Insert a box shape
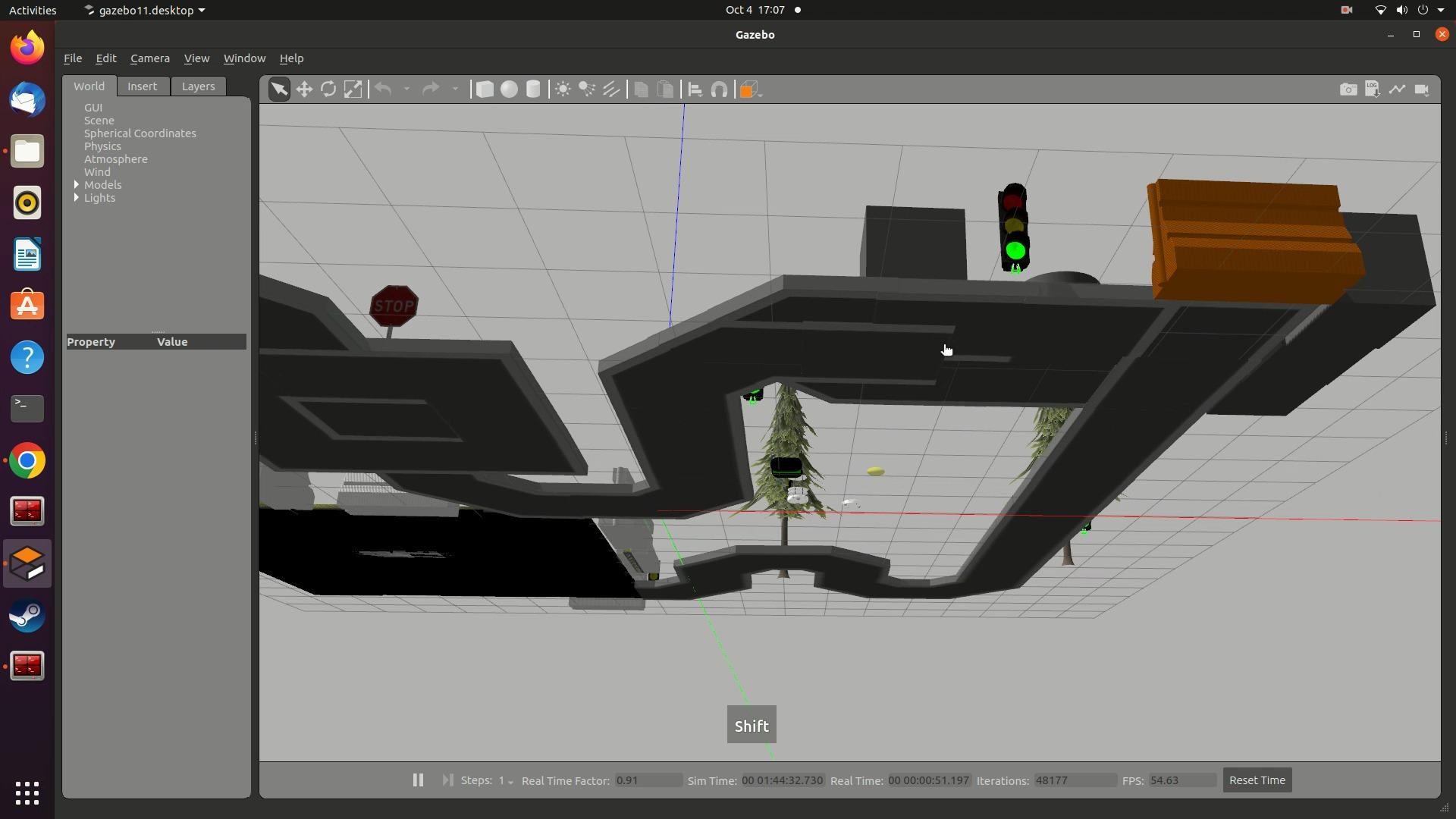 pyautogui.click(x=484, y=89)
